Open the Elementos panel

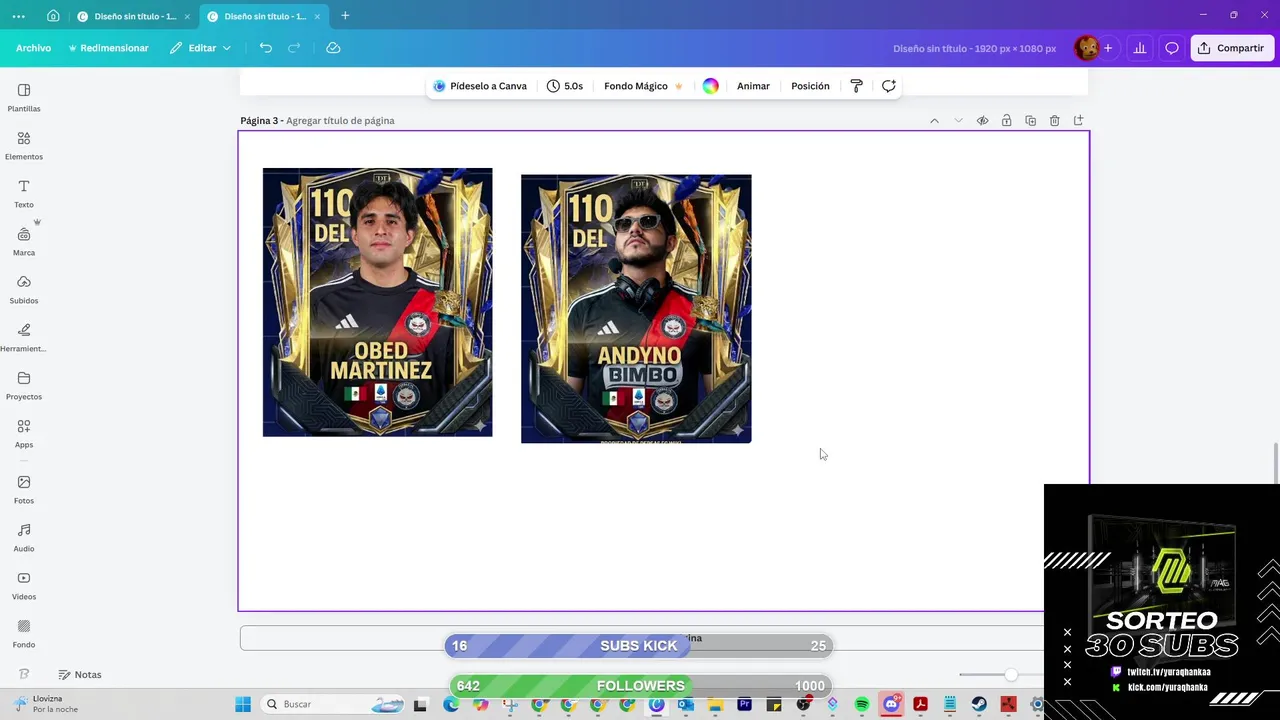coord(24,145)
